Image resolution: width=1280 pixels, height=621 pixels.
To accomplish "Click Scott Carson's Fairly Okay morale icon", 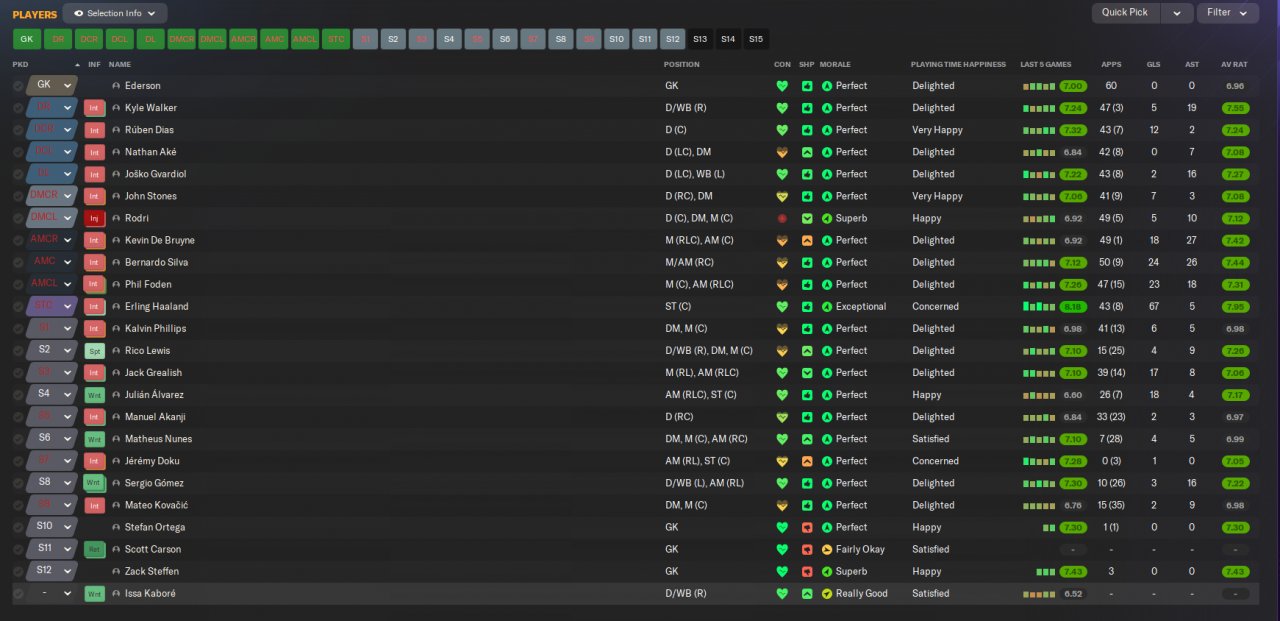I will pos(827,549).
